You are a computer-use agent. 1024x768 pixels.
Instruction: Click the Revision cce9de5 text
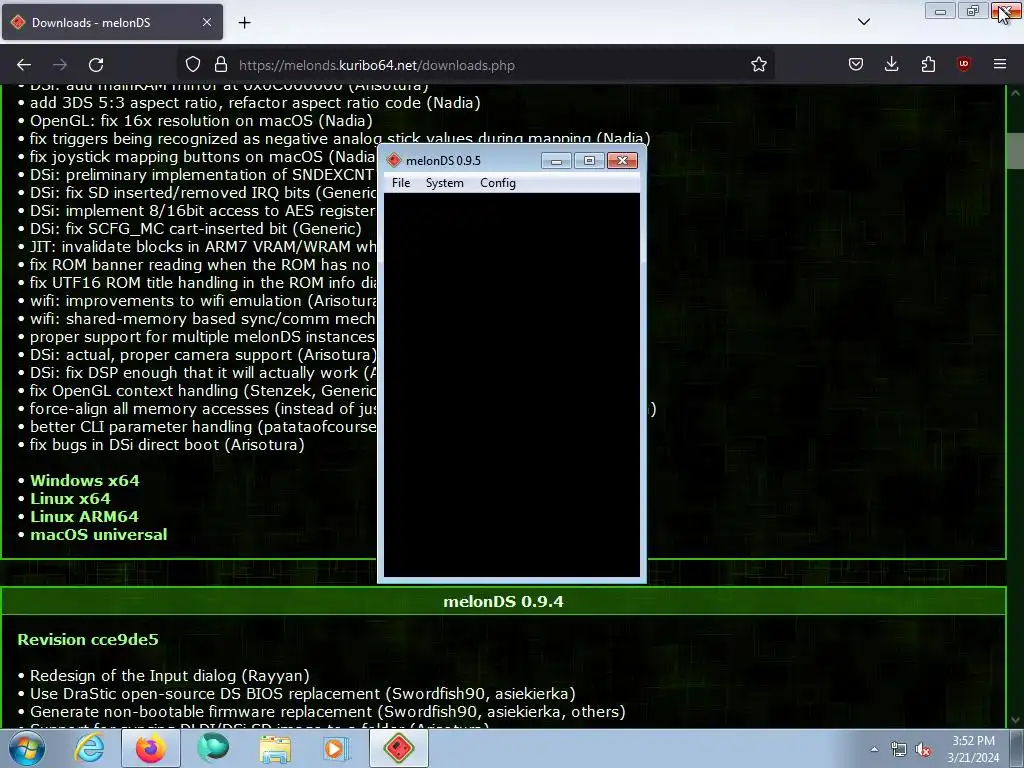pos(88,639)
